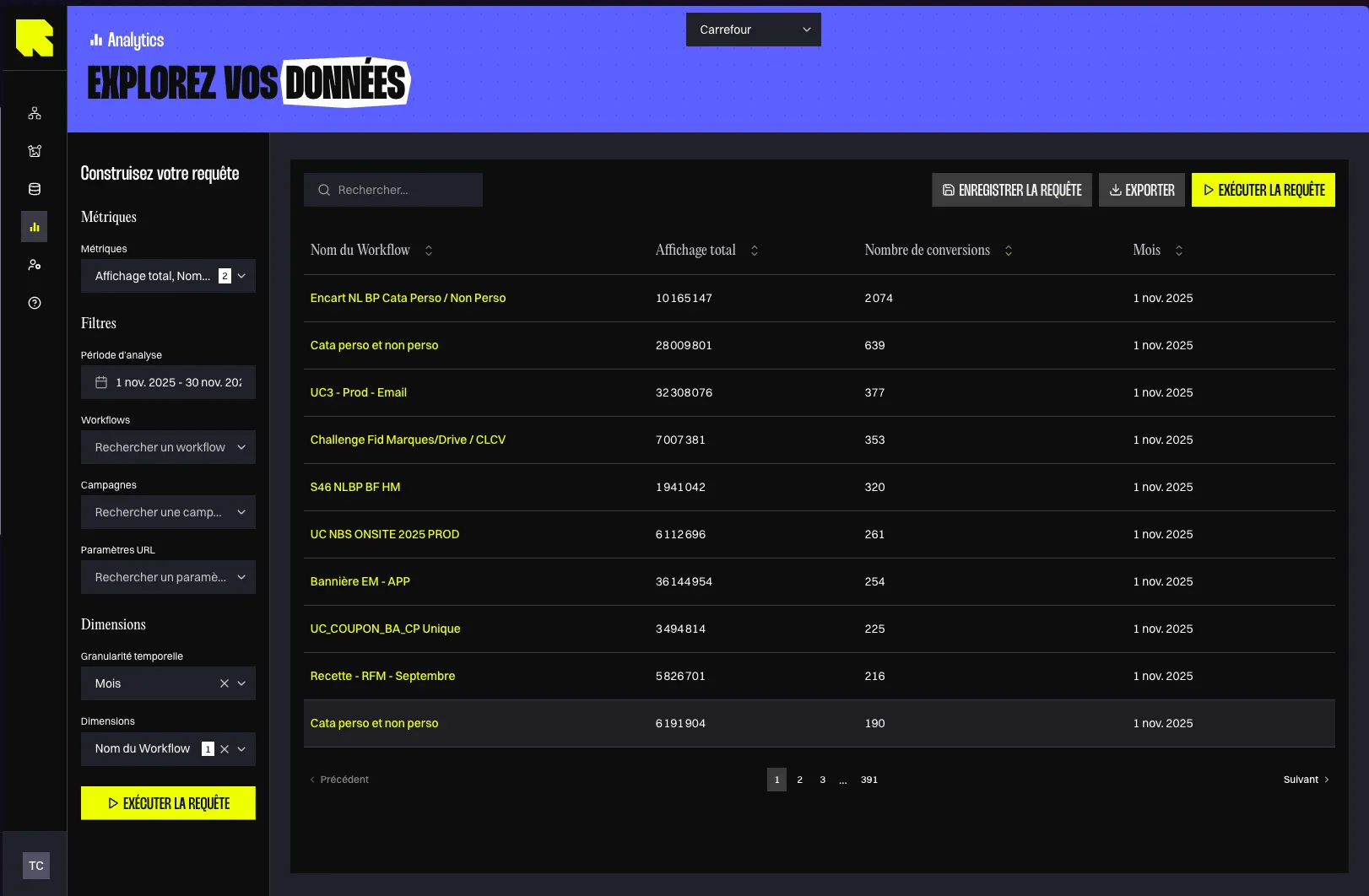The image size is (1369, 896).
Task: Open the Paramètres URL dropdown
Action: click(x=168, y=577)
